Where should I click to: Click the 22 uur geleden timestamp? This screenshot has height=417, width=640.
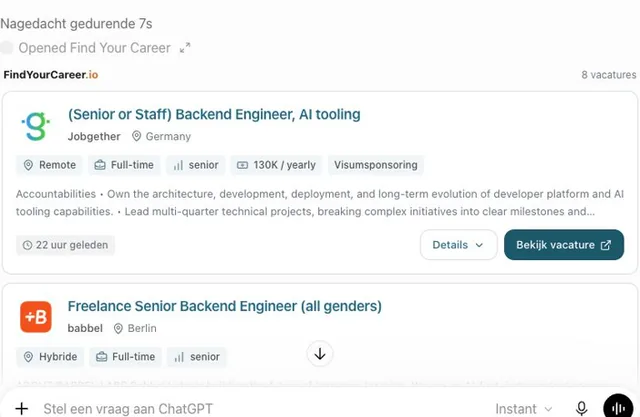point(65,245)
